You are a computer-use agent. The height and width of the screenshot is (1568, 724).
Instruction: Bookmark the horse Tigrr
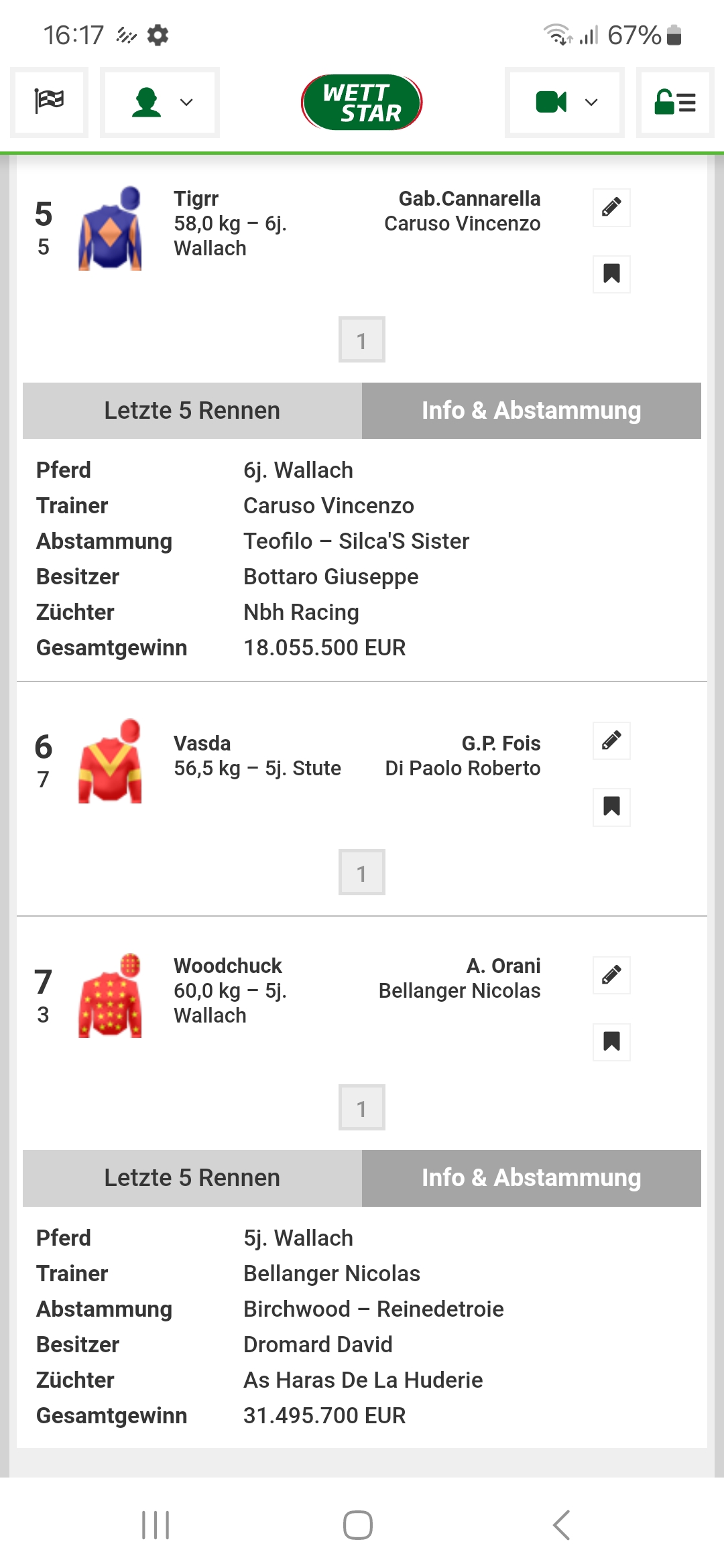[x=611, y=274]
